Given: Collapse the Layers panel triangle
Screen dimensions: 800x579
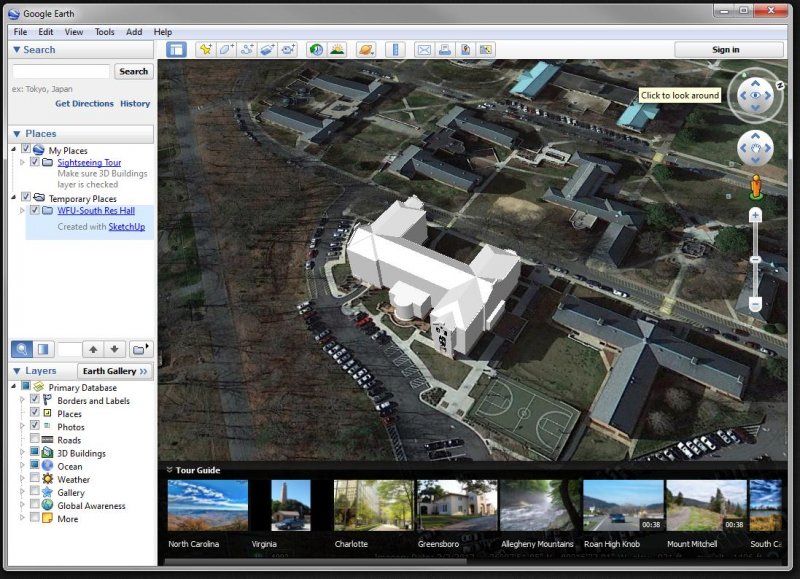Looking at the screenshot, I should coord(17,371).
